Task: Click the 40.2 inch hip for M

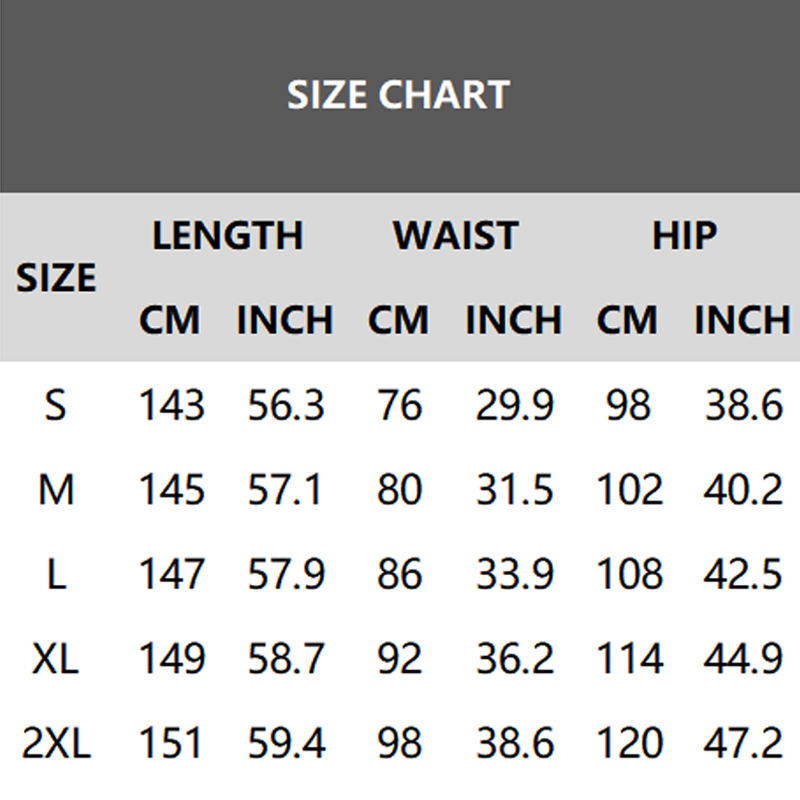Action: pos(744,490)
